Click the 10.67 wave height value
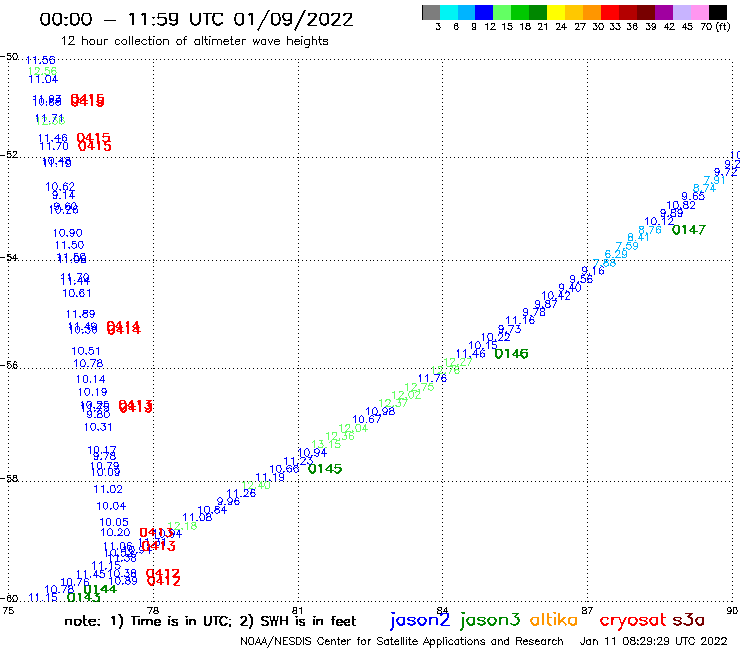This screenshot has width=740, height=650. click(367, 419)
